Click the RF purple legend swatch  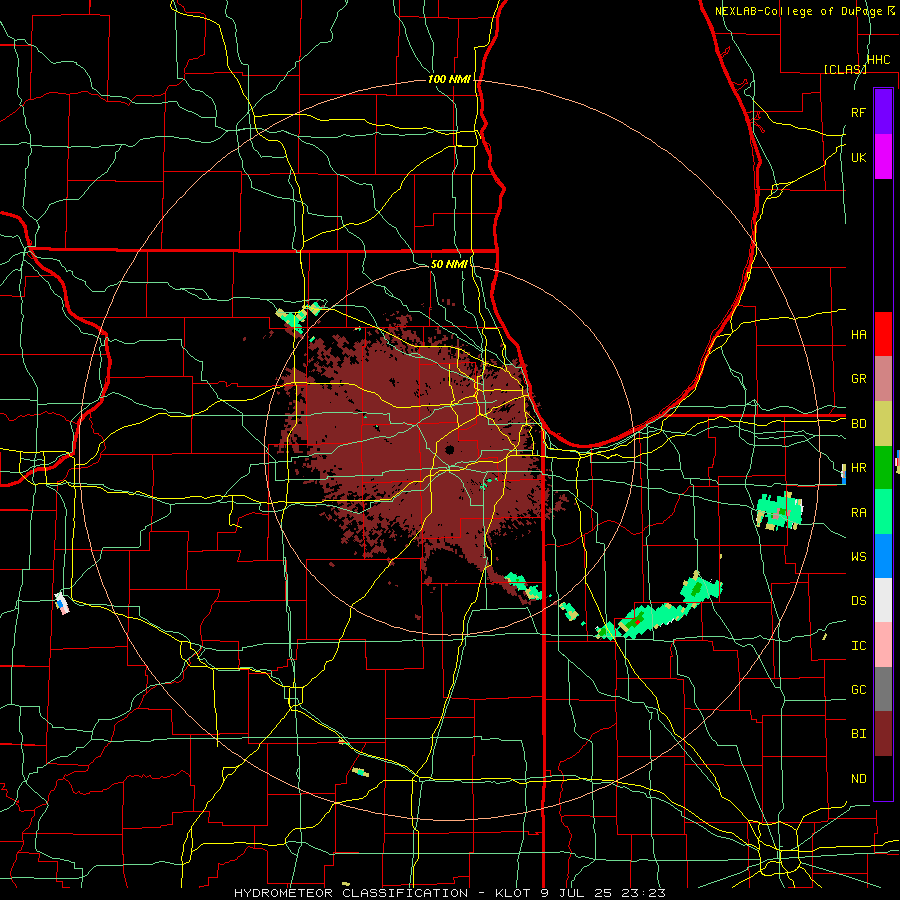click(883, 112)
